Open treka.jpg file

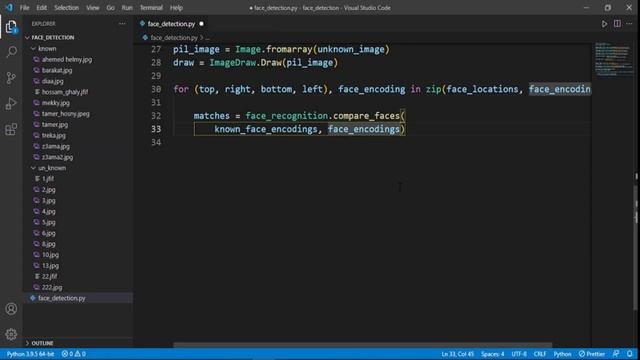(53, 135)
